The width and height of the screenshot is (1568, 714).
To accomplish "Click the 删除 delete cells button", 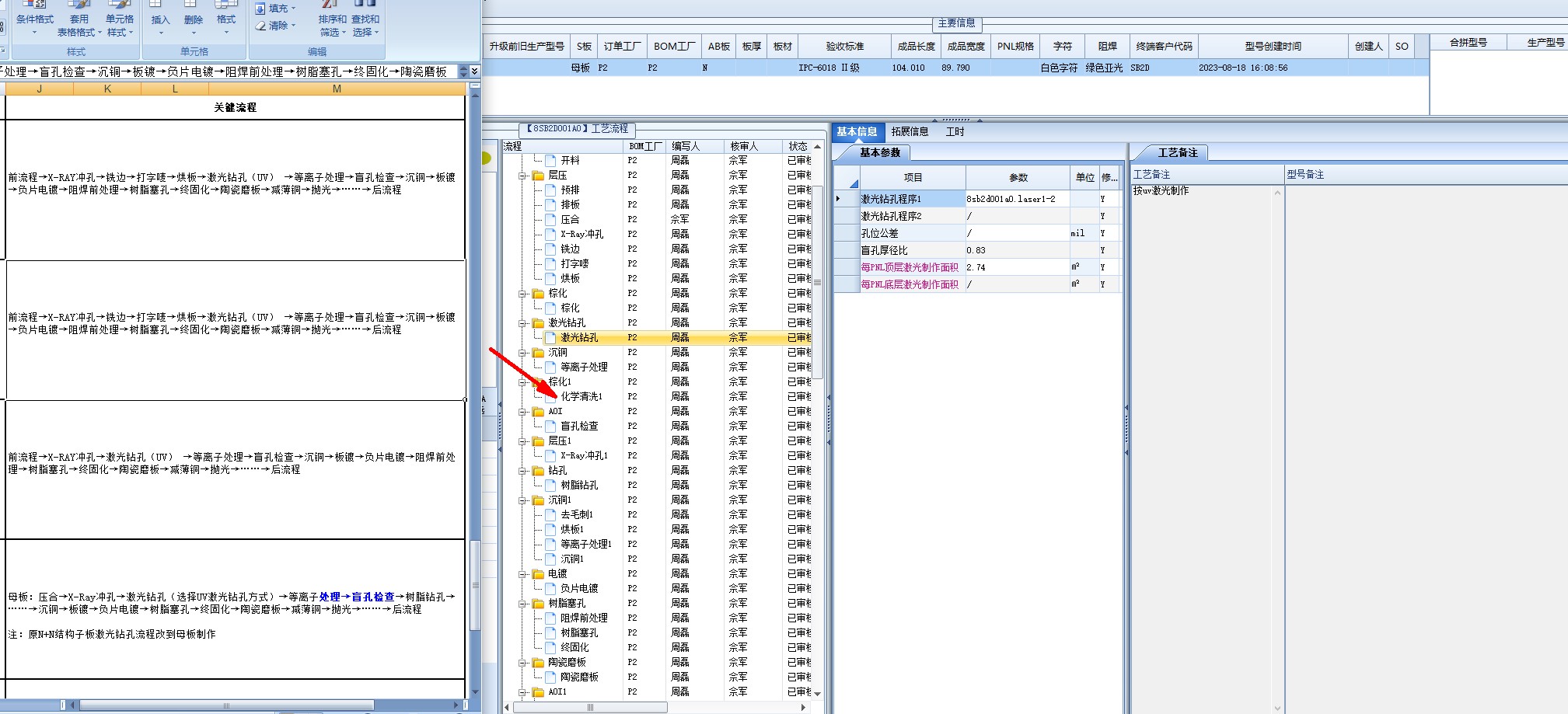I will pos(194,19).
